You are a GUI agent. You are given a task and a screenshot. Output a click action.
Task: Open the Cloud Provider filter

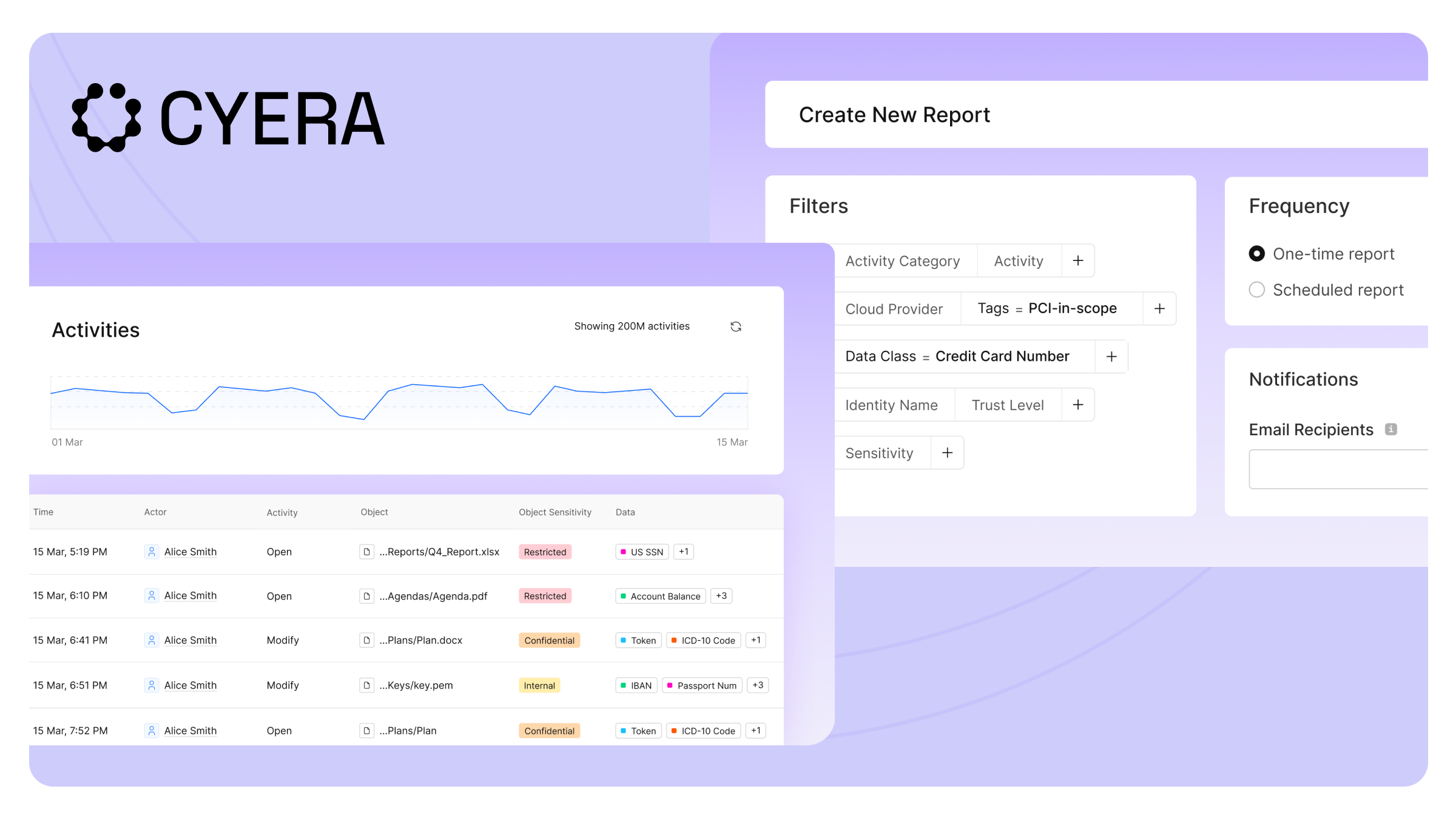[x=894, y=308]
